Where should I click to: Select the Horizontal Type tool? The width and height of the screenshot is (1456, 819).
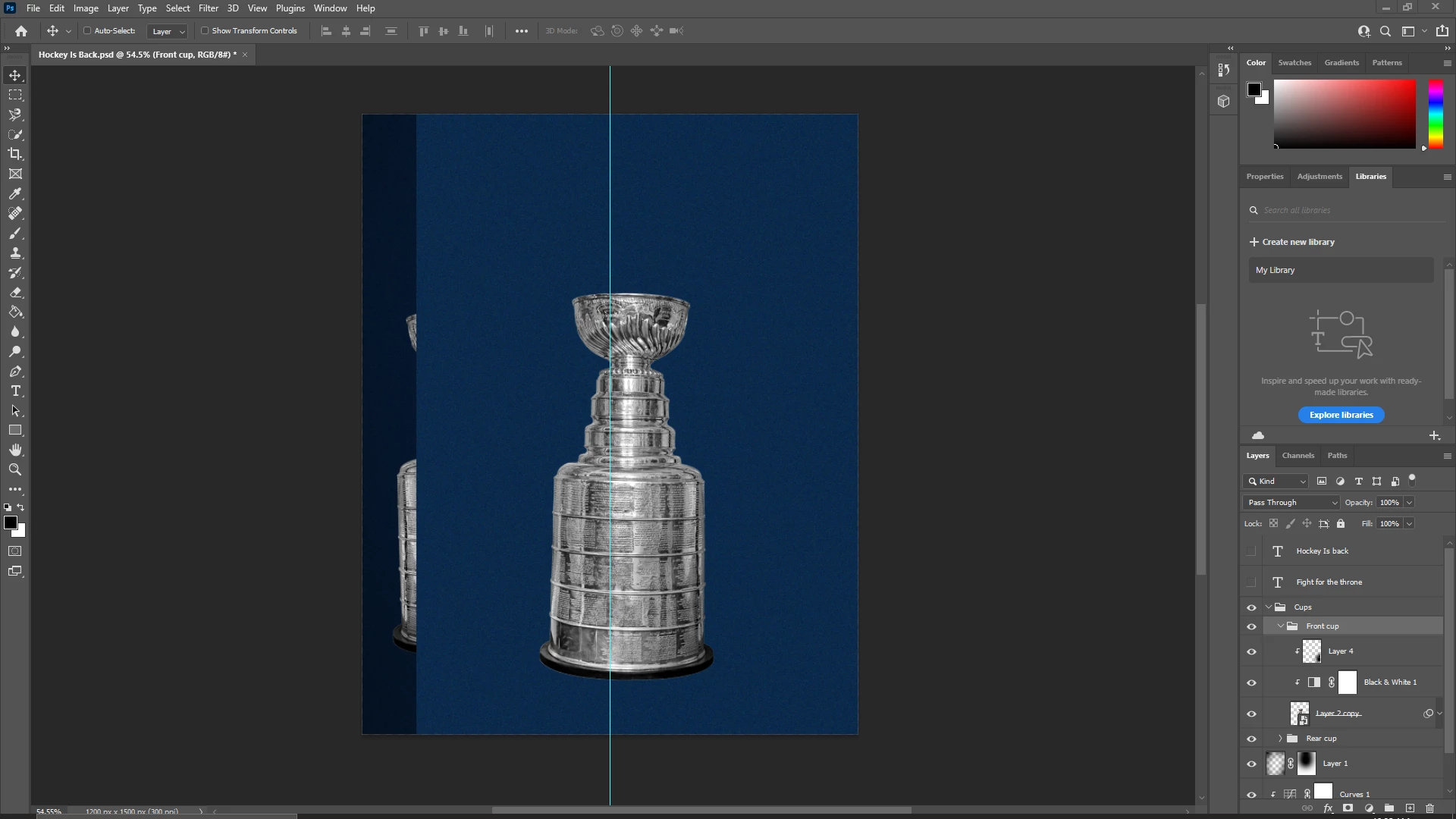pos(15,391)
